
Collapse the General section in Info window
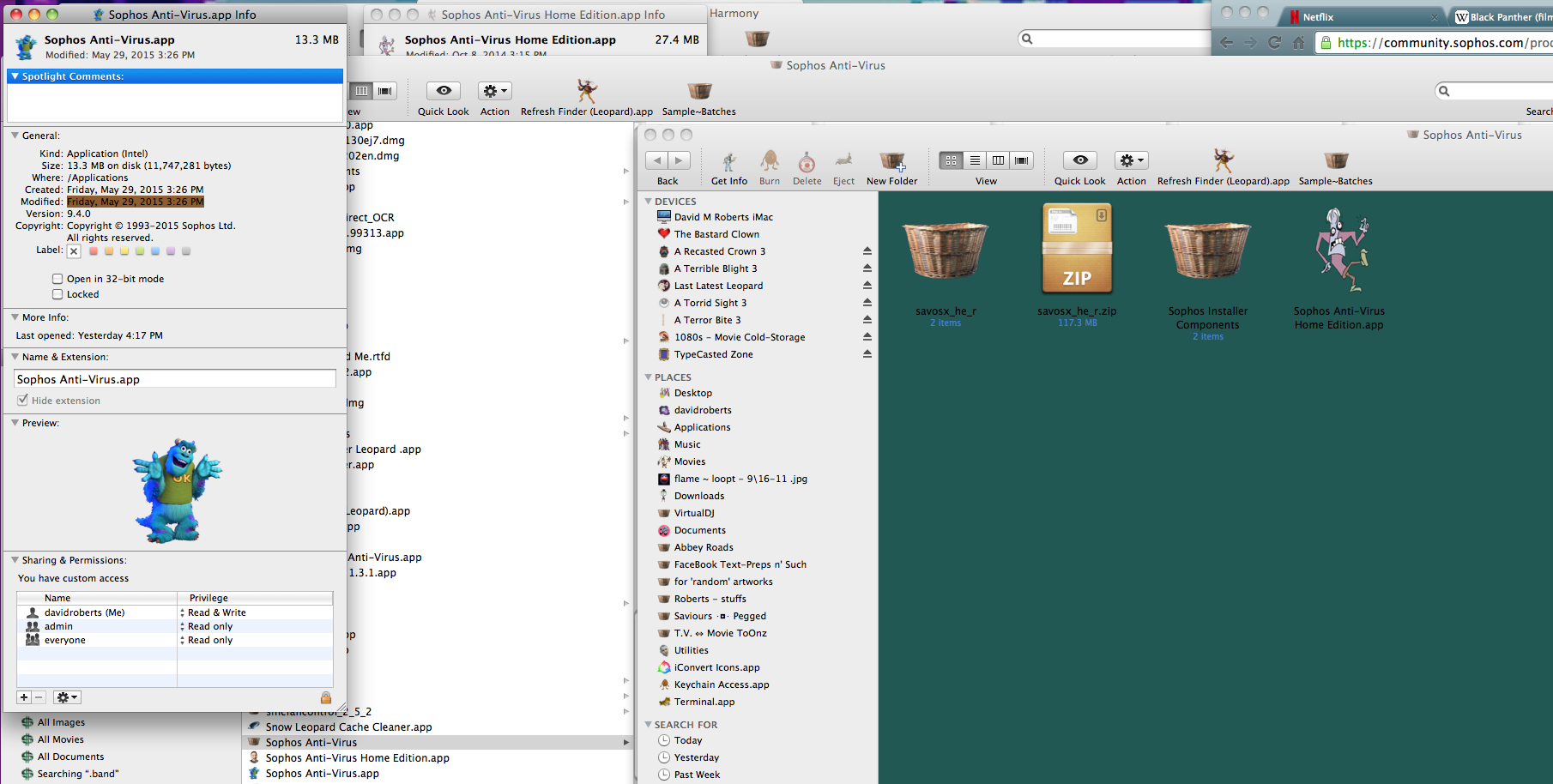point(15,136)
